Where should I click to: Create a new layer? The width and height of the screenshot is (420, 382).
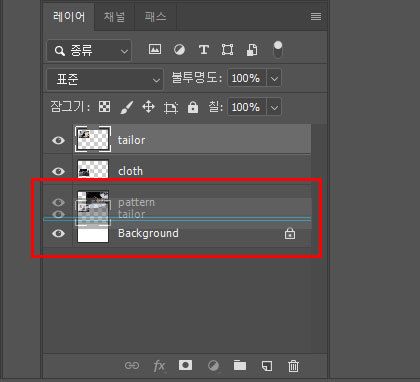(267, 366)
